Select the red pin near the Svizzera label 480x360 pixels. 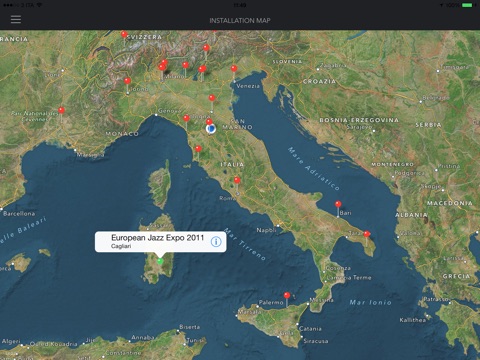[x=124, y=34]
